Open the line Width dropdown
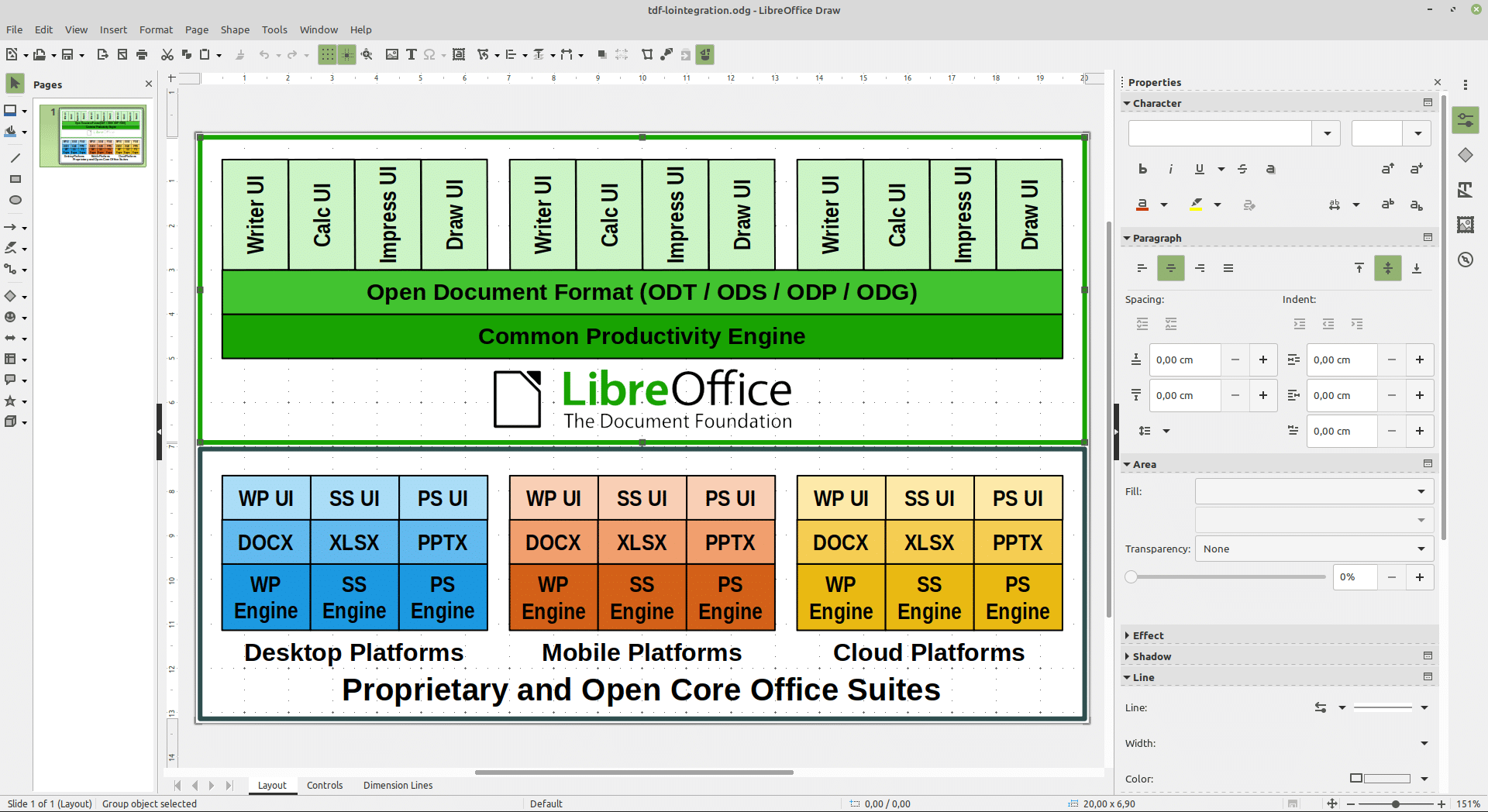Viewport: 1488px width, 812px height. point(1424,743)
